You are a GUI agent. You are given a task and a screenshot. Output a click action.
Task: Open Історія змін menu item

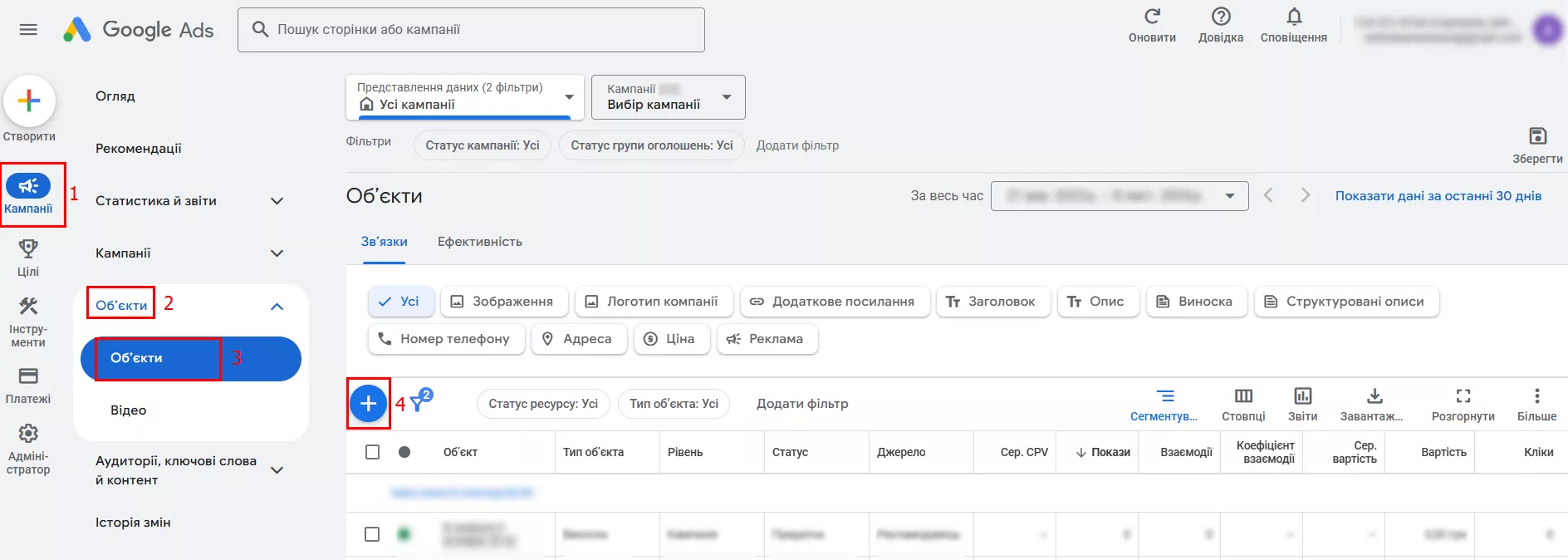click(133, 523)
